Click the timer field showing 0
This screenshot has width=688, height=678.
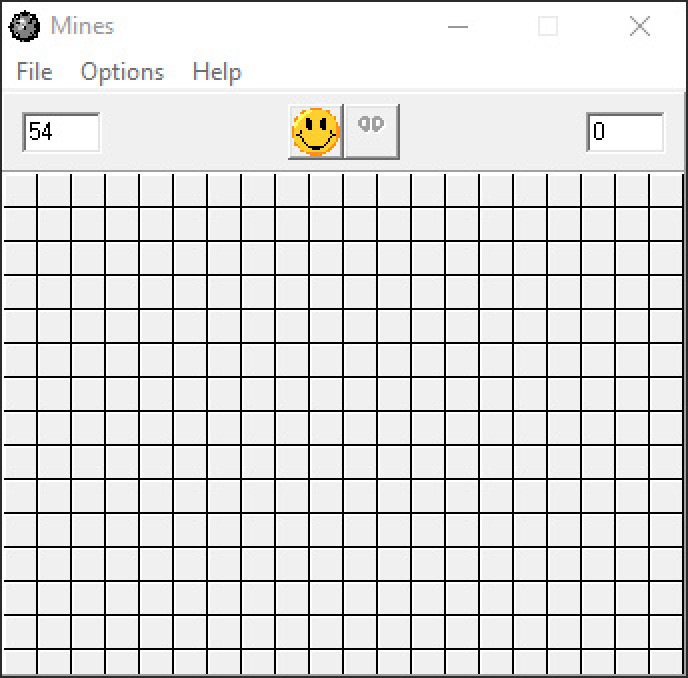coord(625,132)
